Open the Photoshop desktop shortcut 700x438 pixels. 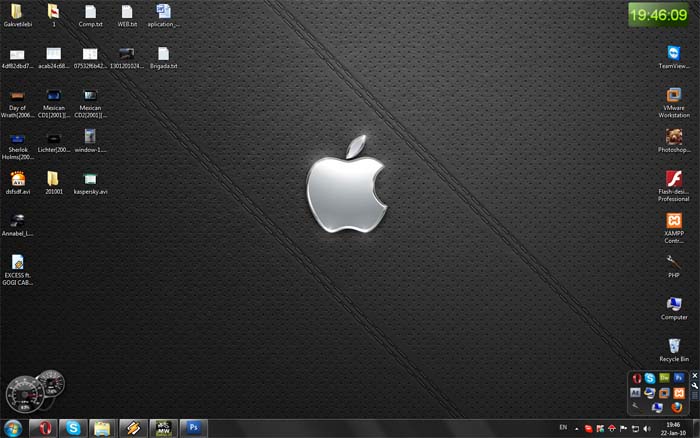674,141
